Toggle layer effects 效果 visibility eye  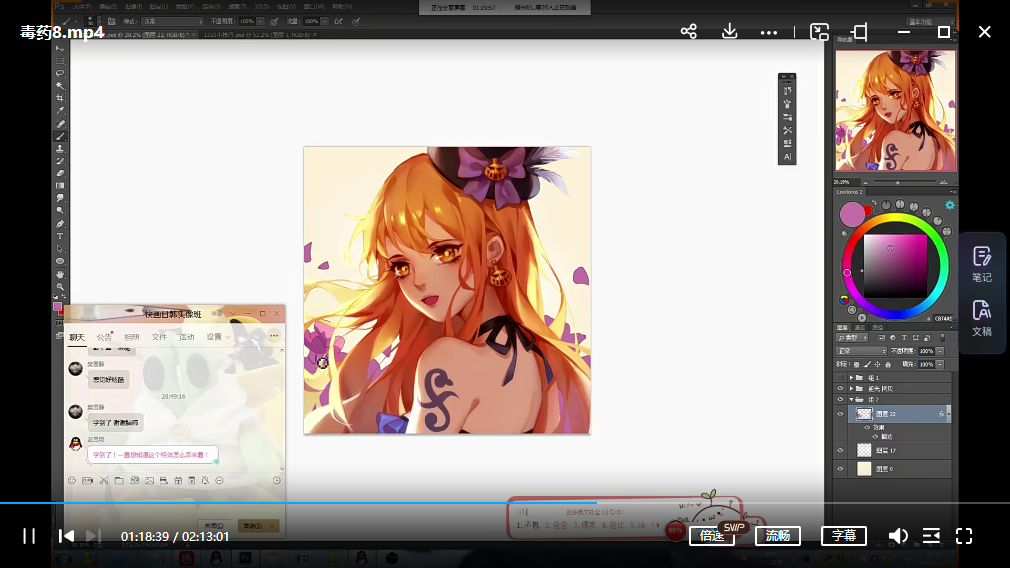pos(867,427)
